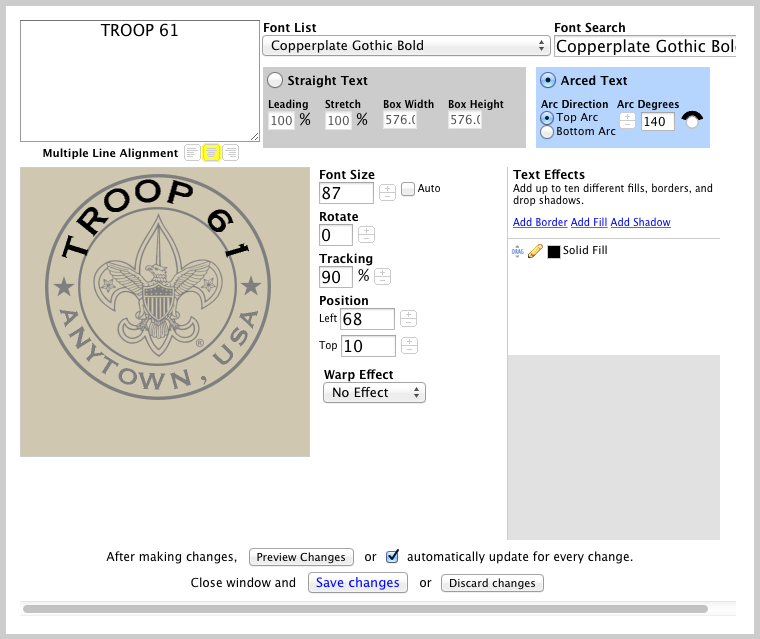Click the Font Search input field

[645, 46]
